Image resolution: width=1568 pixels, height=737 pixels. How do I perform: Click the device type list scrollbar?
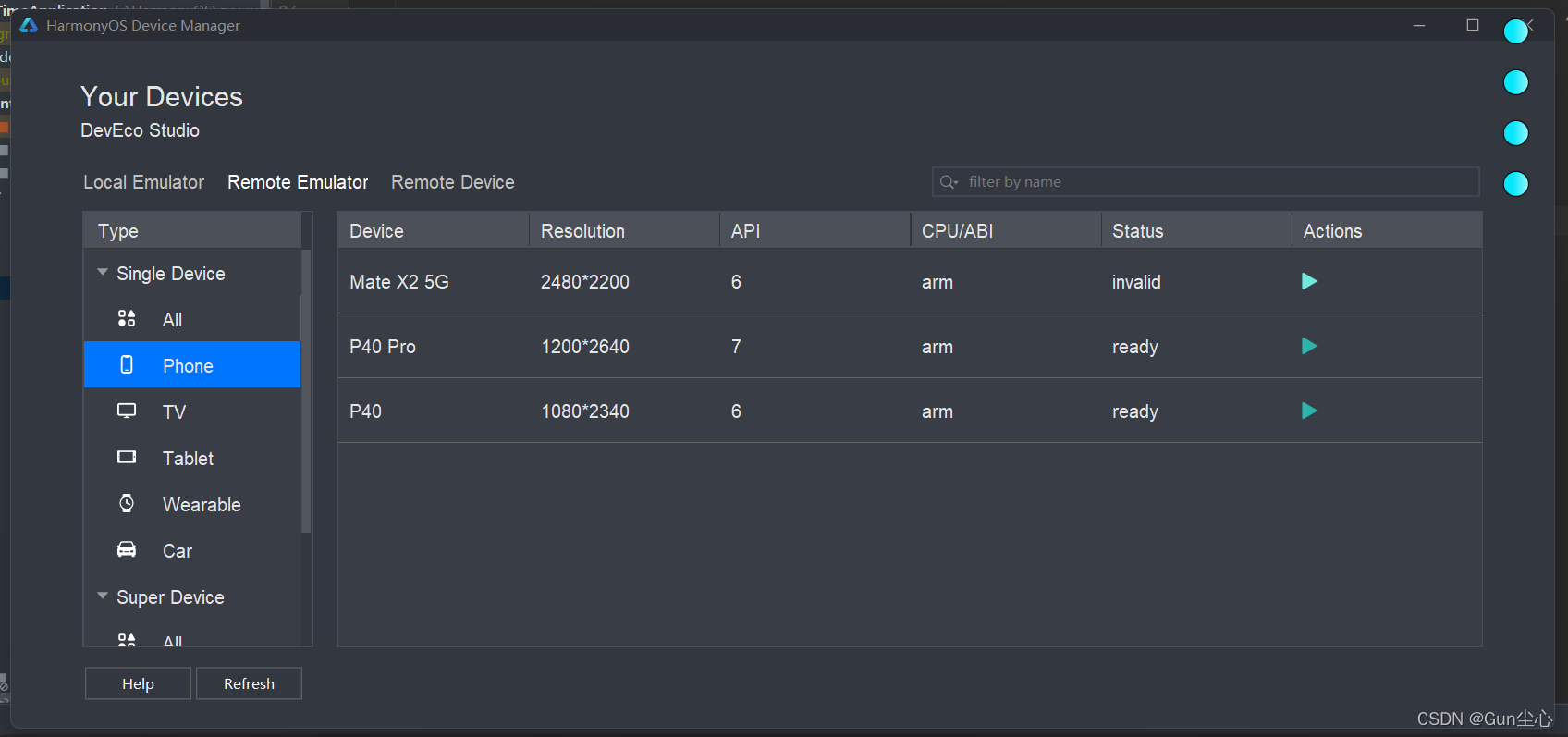coord(306,407)
